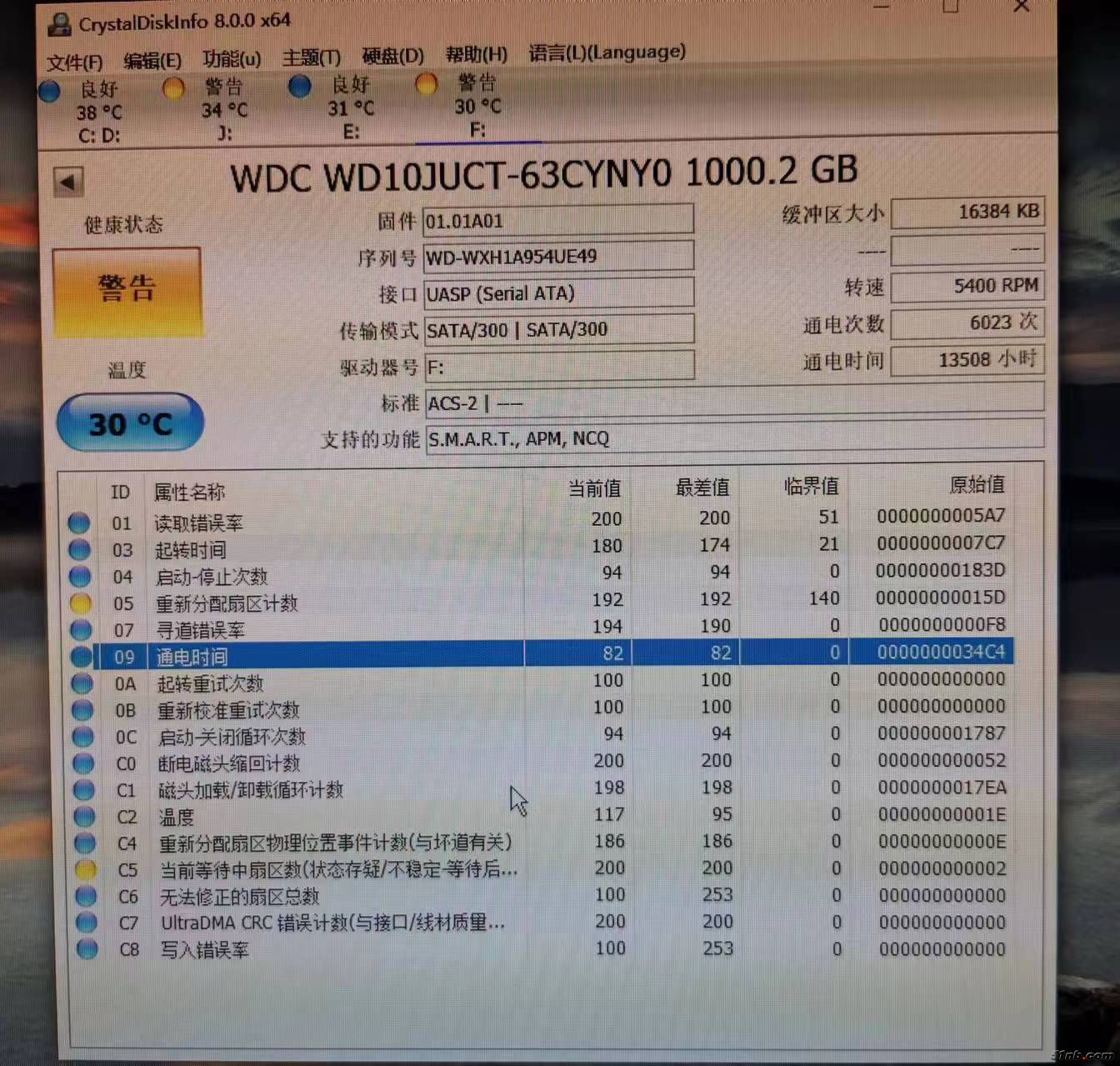This screenshot has height=1066, width=1120.
Task: Select the 写入错误率 attribute row
Action: (x=544, y=949)
